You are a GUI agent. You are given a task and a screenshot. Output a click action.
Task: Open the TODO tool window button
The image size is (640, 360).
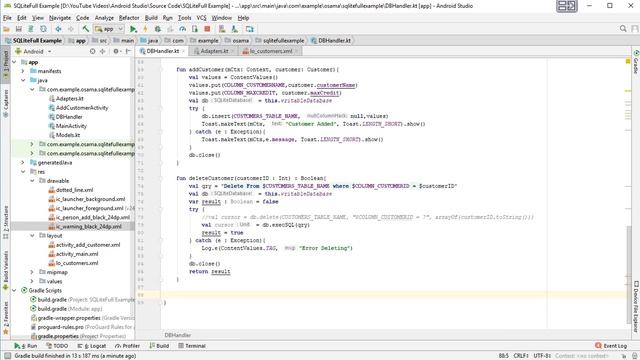coord(57,346)
